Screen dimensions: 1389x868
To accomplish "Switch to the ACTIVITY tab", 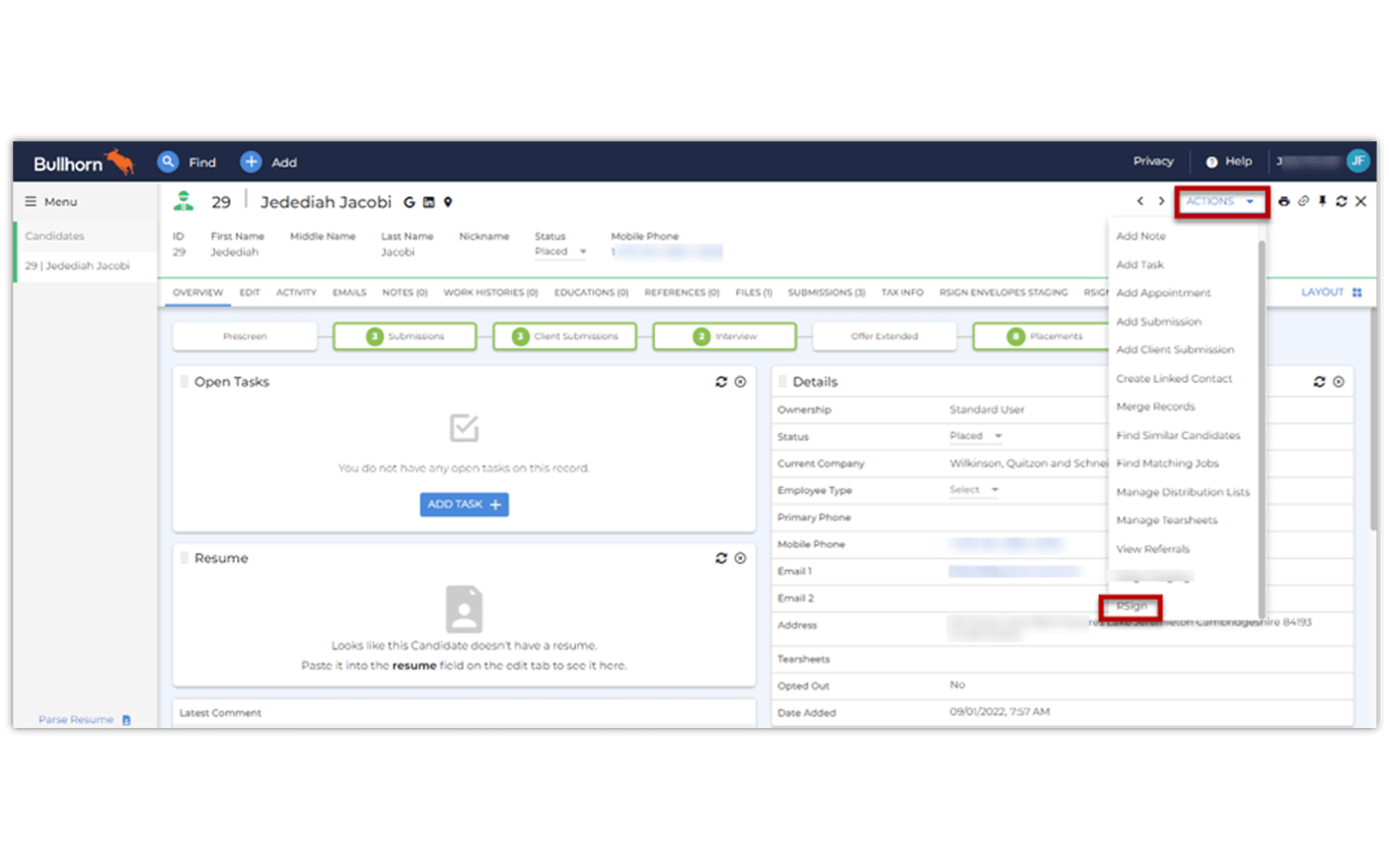I will tap(296, 293).
